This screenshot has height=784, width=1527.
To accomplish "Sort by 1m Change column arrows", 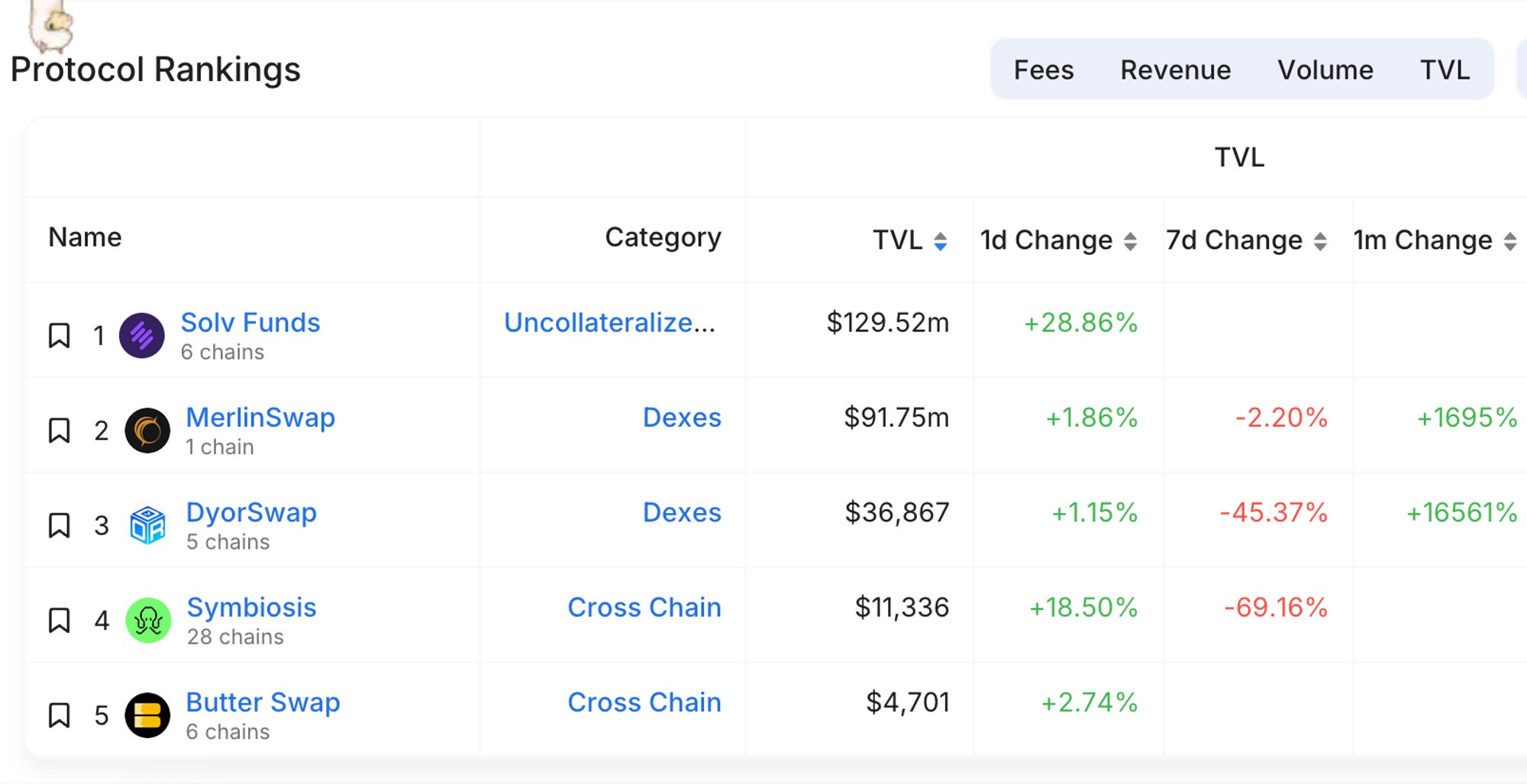I will click(1509, 241).
